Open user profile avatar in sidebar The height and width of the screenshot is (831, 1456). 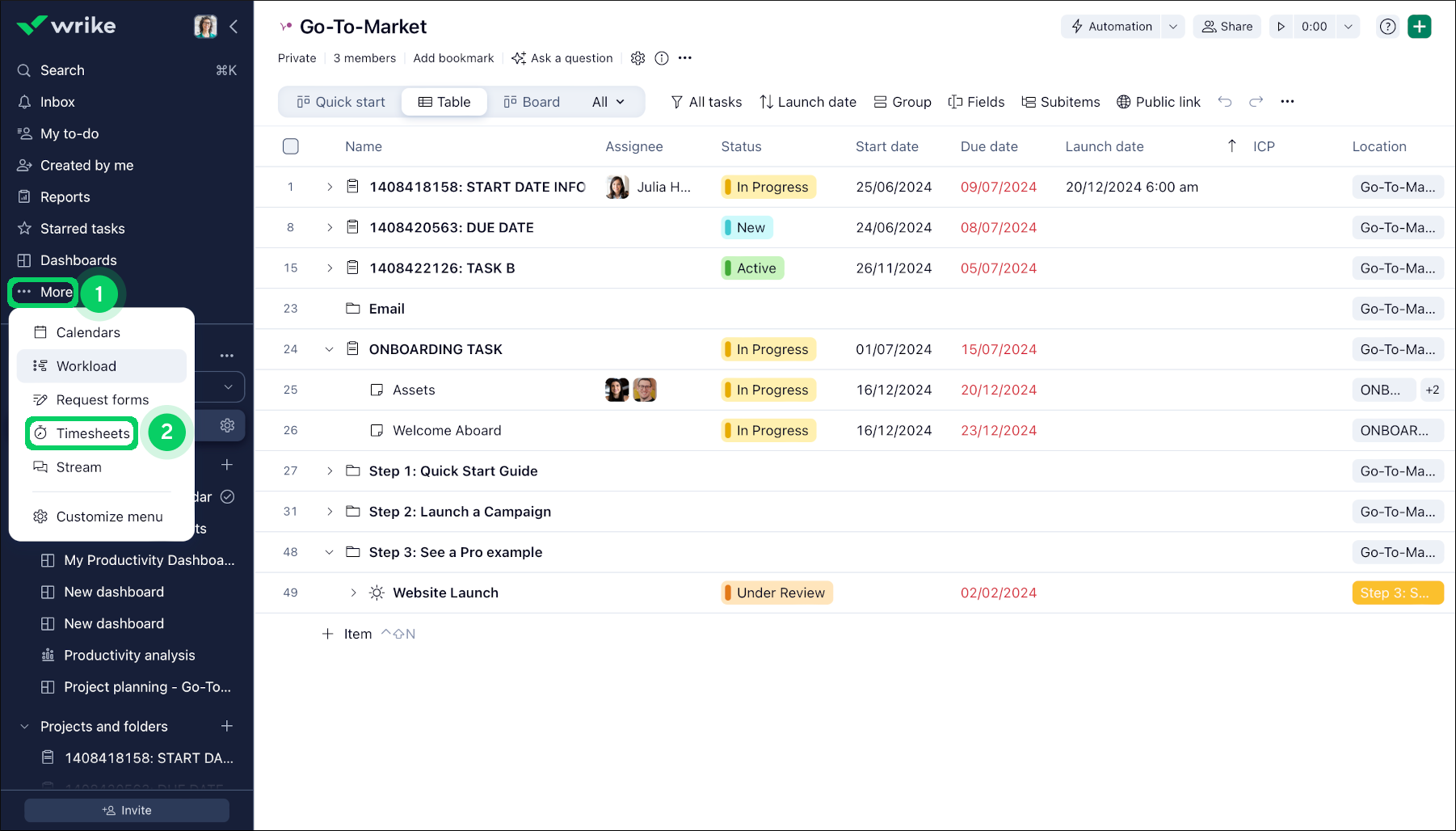pyautogui.click(x=205, y=27)
